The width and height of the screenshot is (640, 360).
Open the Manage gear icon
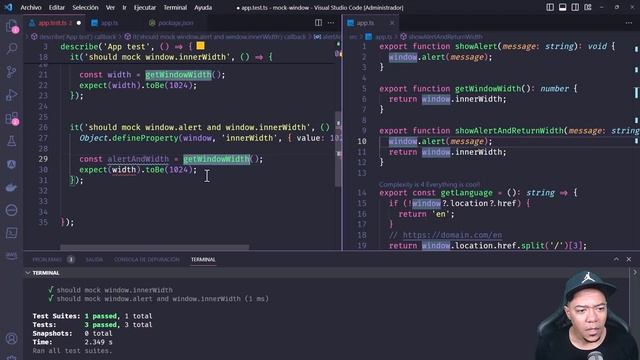[x=11, y=357]
